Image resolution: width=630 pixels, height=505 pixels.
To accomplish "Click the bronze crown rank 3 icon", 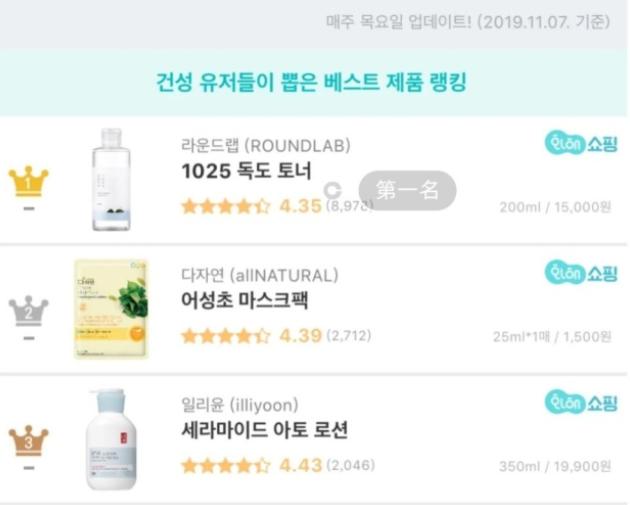I will tap(28, 440).
